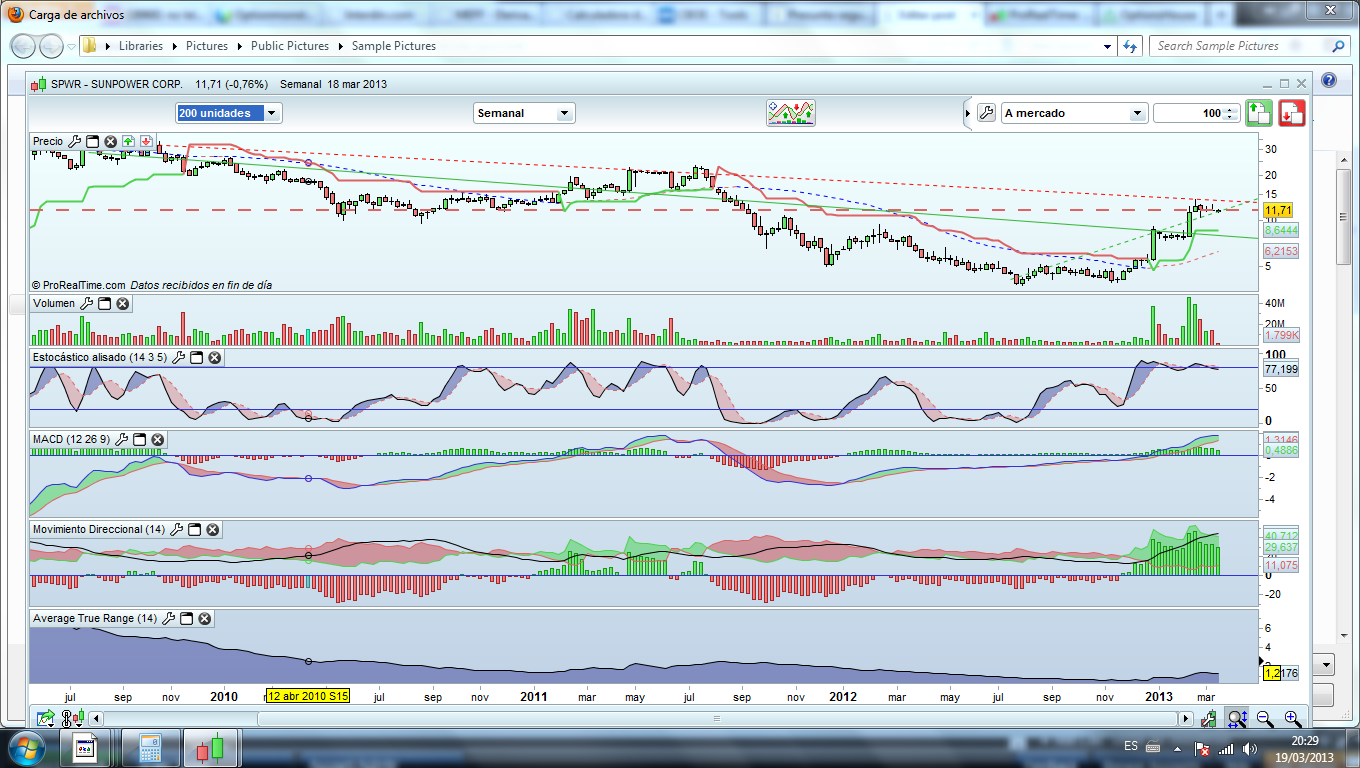Open the indicators and trading systems button
The image size is (1360, 768).
791,113
